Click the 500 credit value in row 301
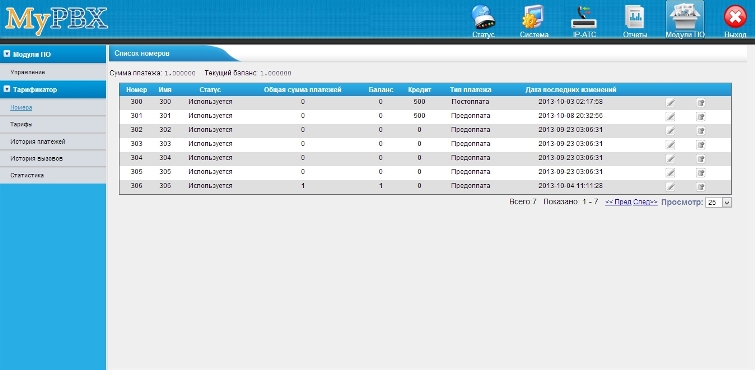This screenshot has width=755, height=370. [x=419, y=116]
